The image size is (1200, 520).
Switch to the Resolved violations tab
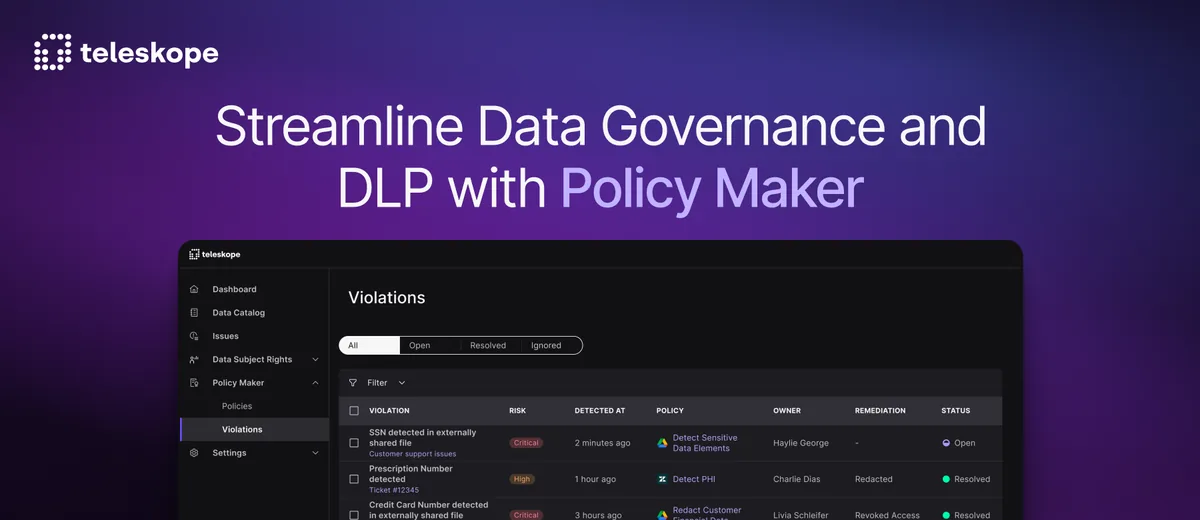pyautogui.click(x=491, y=345)
